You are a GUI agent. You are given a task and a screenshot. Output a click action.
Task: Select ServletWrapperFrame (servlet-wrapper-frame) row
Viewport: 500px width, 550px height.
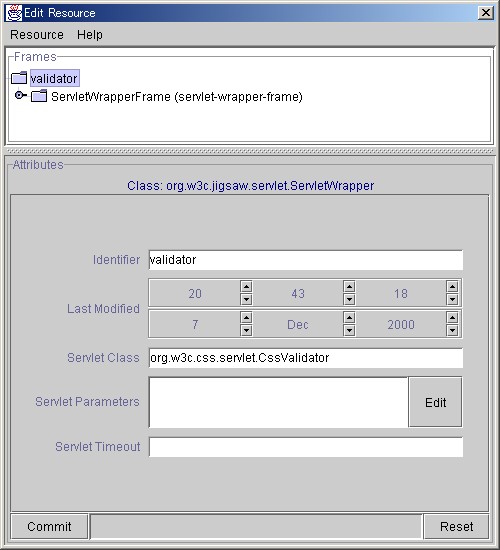(x=176, y=96)
